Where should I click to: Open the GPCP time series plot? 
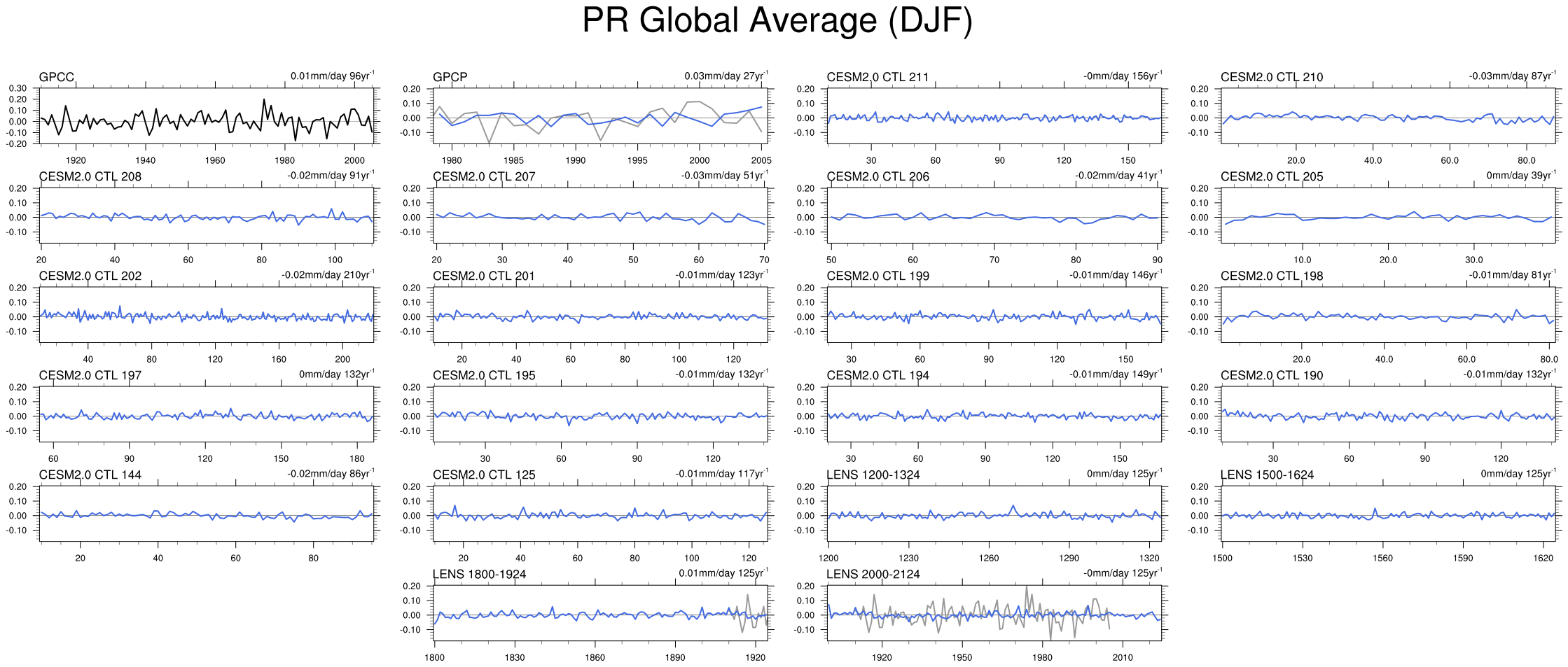tap(600, 116)
